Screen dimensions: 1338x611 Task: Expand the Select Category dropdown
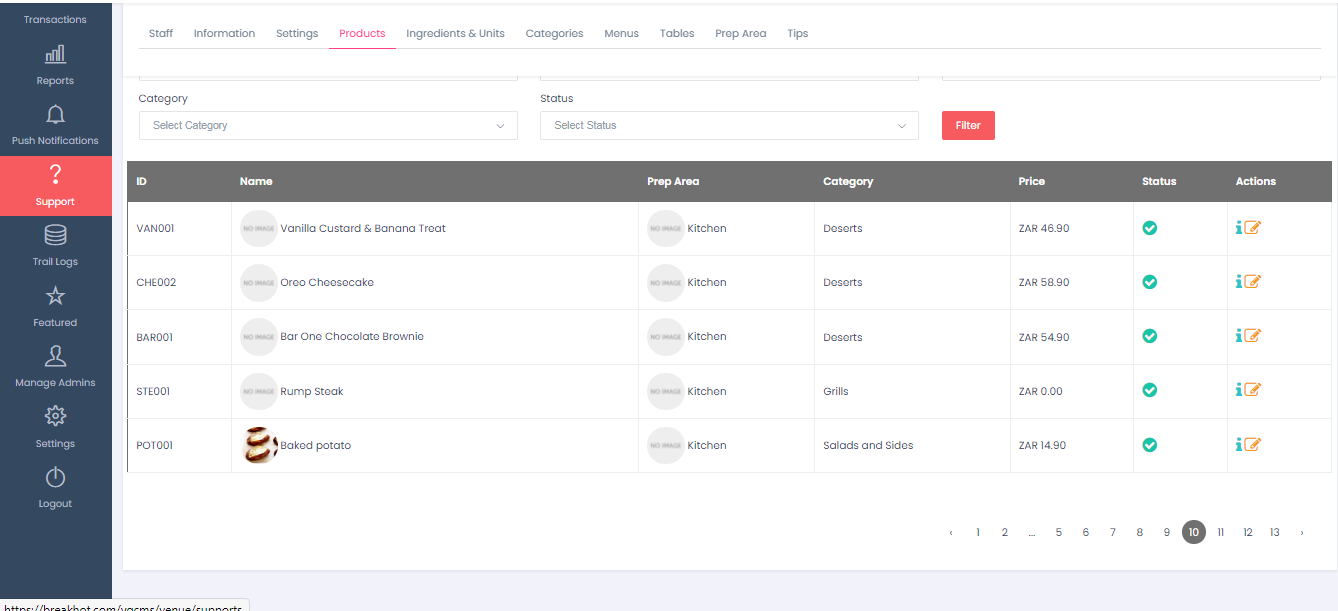coord(328,125)
